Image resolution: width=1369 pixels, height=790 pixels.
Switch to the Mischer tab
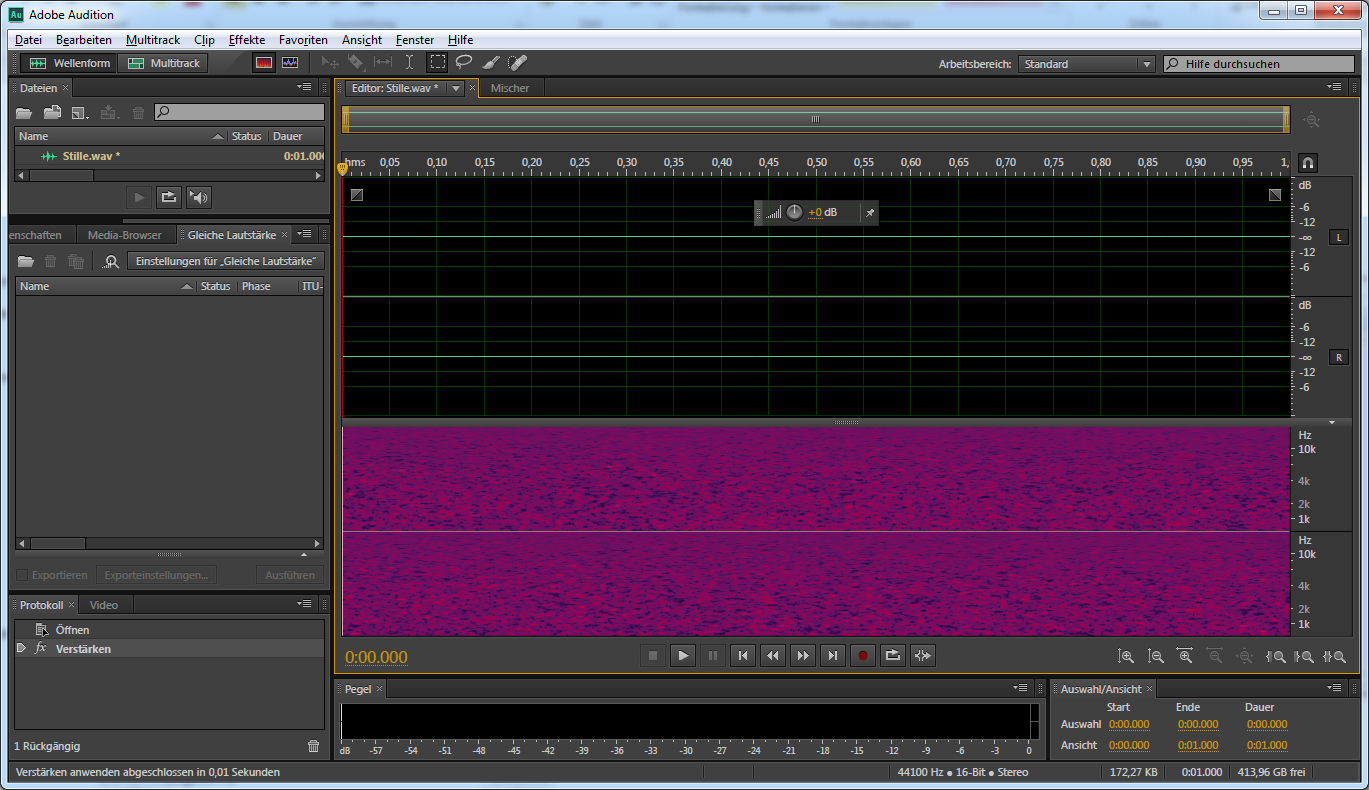tap(510, 88)
